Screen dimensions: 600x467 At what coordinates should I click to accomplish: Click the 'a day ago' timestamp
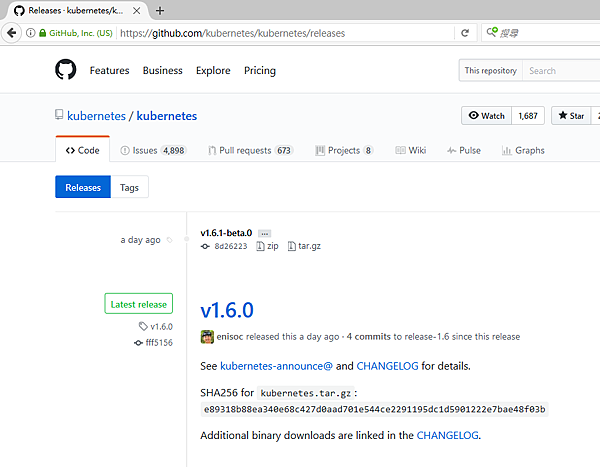pos(140,240)
